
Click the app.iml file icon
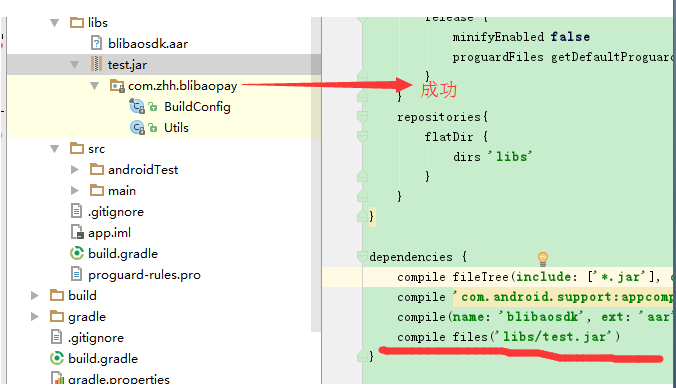coord(77,232)
